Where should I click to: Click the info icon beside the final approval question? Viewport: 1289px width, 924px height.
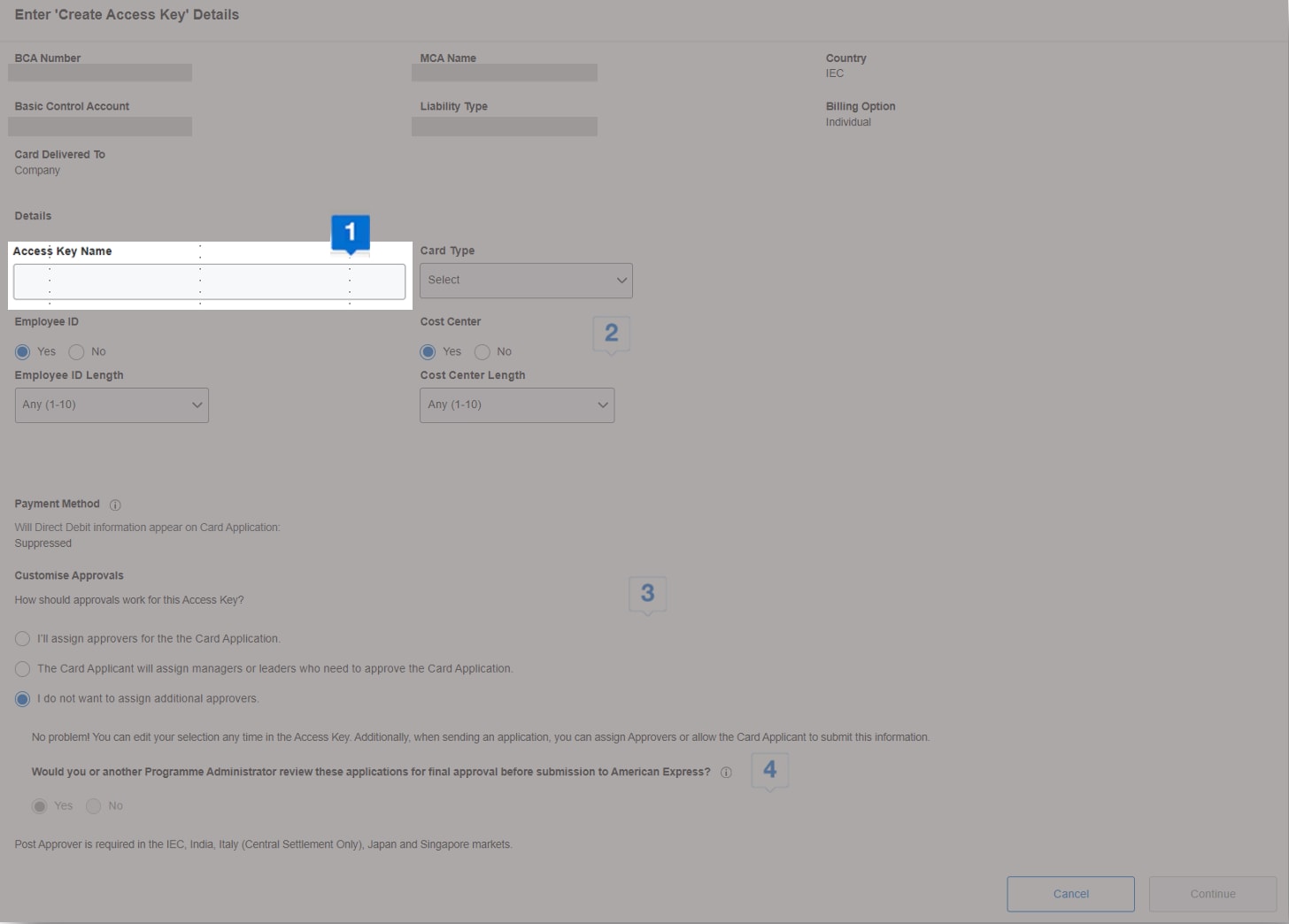(x=726, y=772)
